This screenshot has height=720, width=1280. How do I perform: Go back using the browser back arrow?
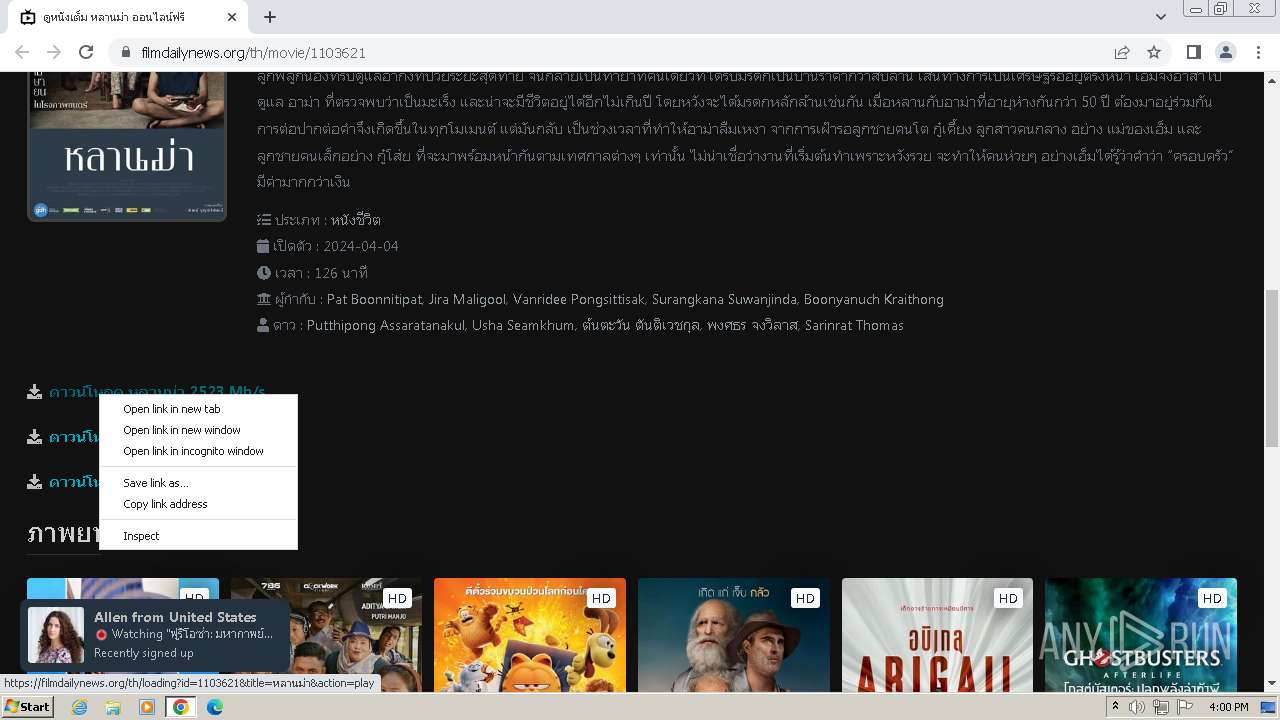(x=22, y=52)
